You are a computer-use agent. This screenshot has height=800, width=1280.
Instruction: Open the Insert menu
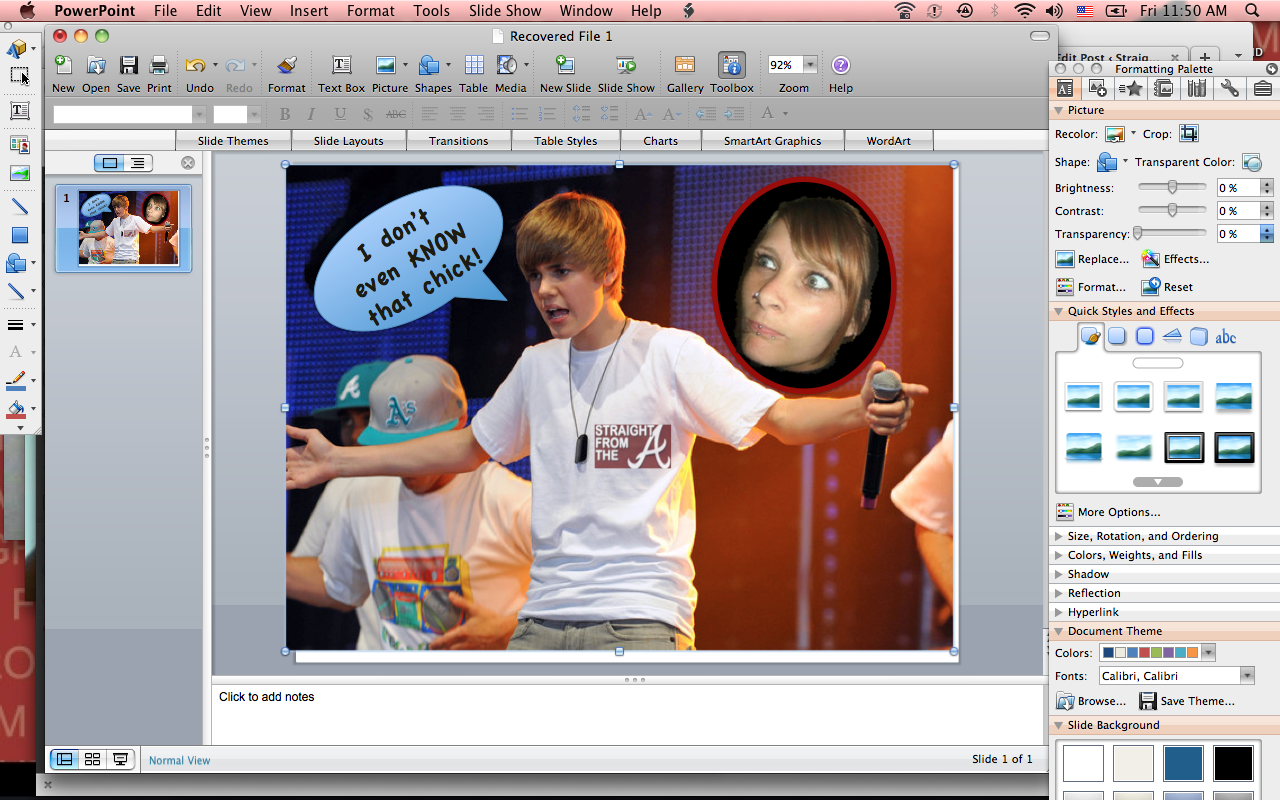pos(309,11)
